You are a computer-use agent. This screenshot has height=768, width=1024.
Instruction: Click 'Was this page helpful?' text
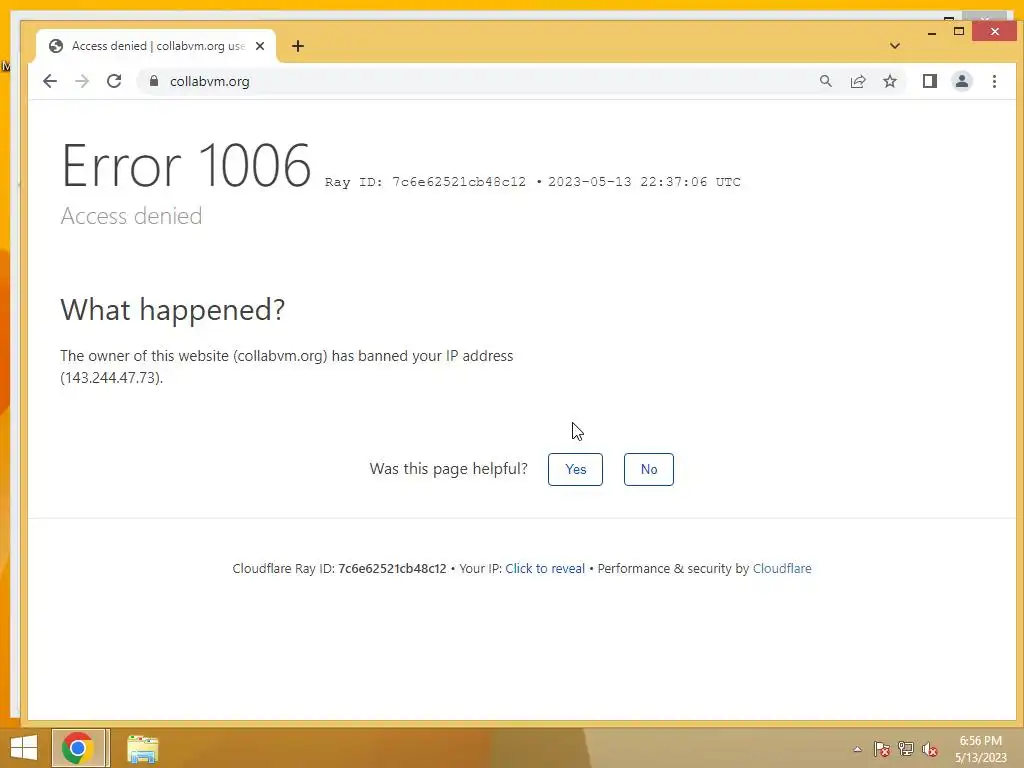coord(448,469)
